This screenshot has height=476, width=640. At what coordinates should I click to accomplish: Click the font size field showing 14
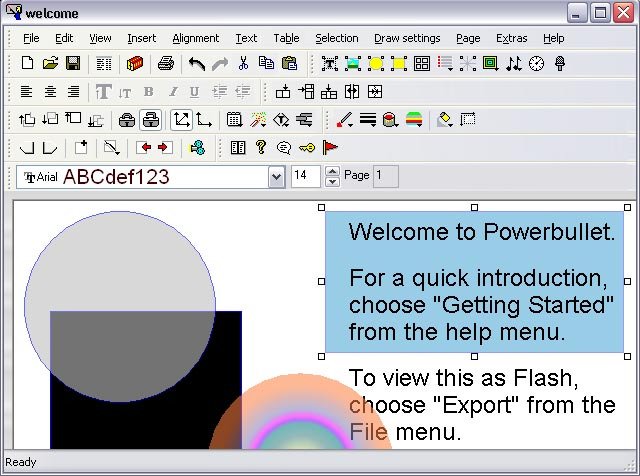306,177
